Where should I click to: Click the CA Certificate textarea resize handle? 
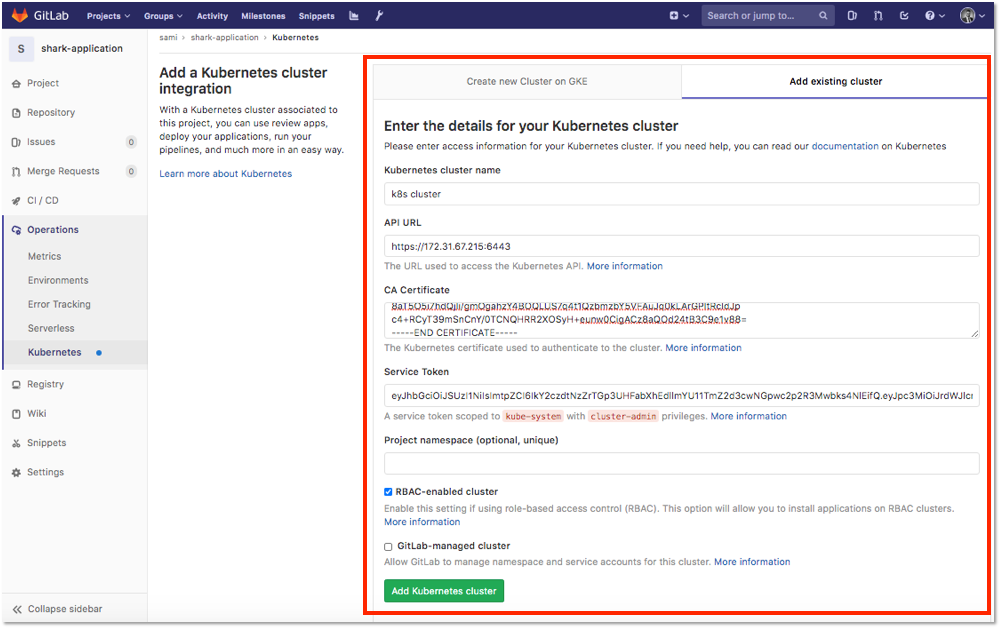click(975, 334)
